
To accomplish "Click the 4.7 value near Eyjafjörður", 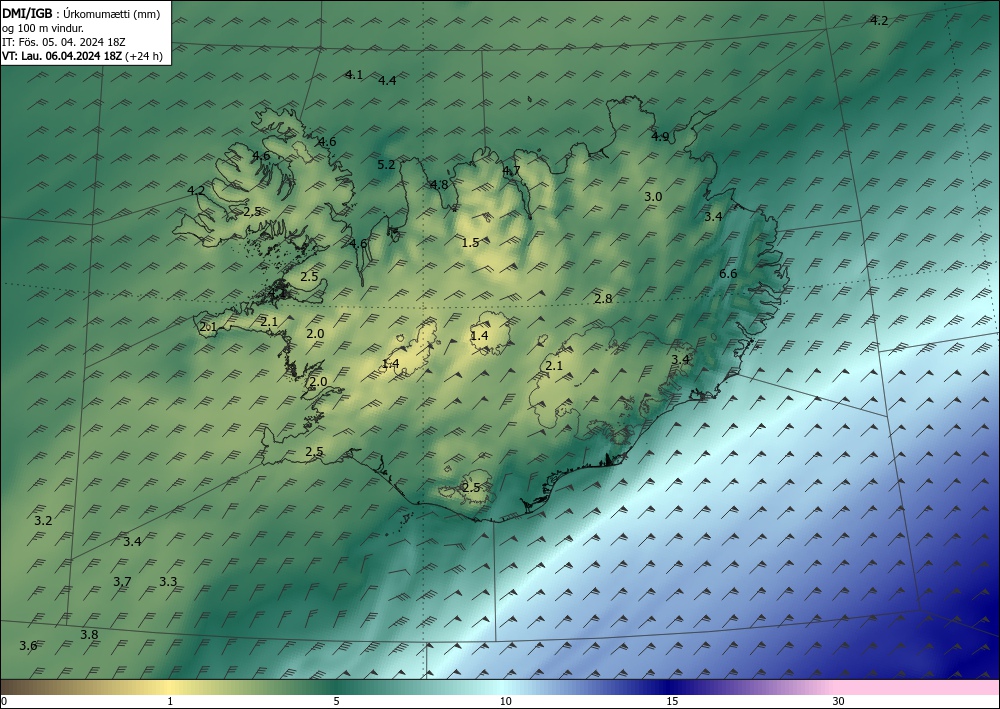I will 511,170.
